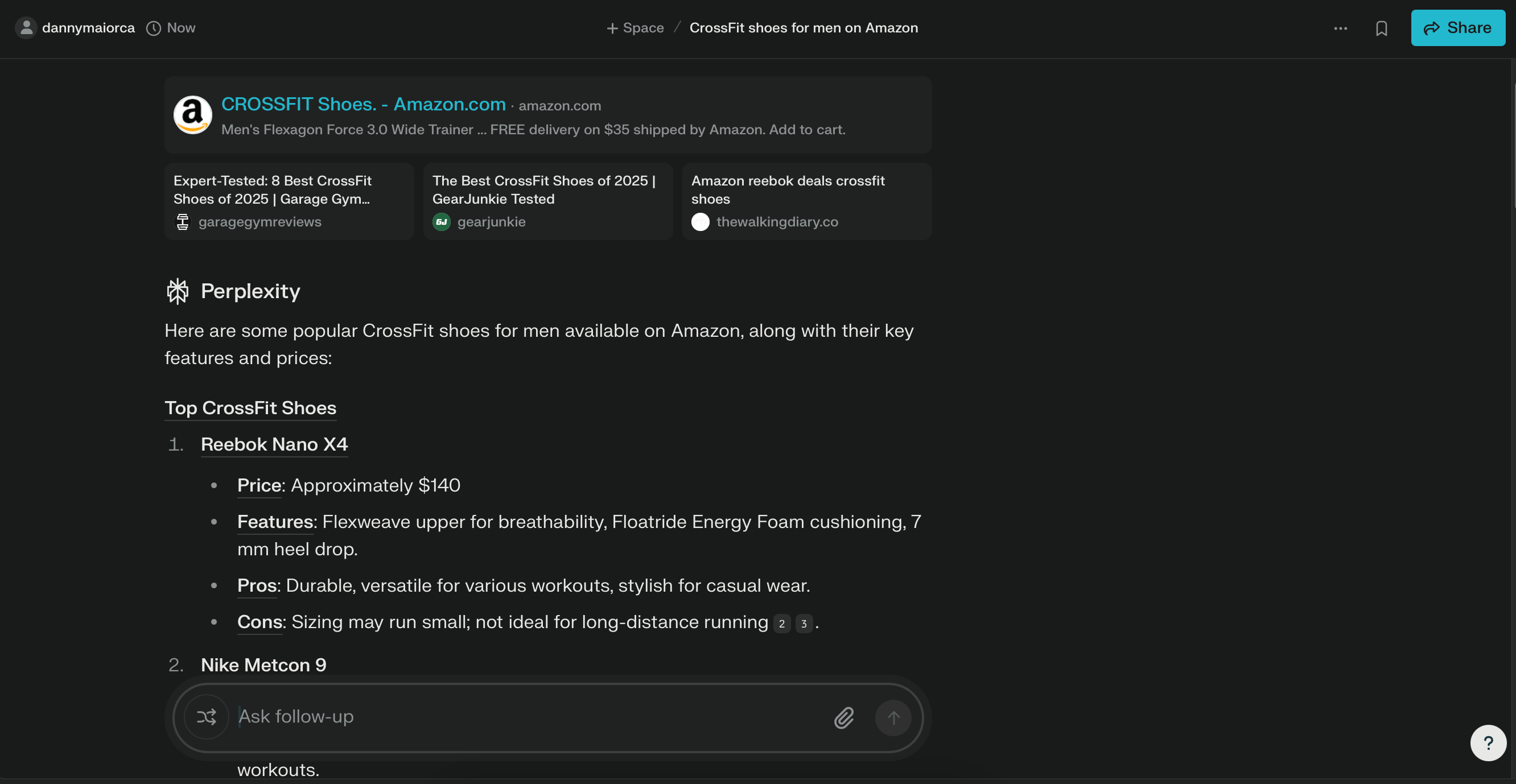The image size is (1516, 784).
Task: Click the Top CrossFit Shoes heading
Action: (x=250, y=408)
